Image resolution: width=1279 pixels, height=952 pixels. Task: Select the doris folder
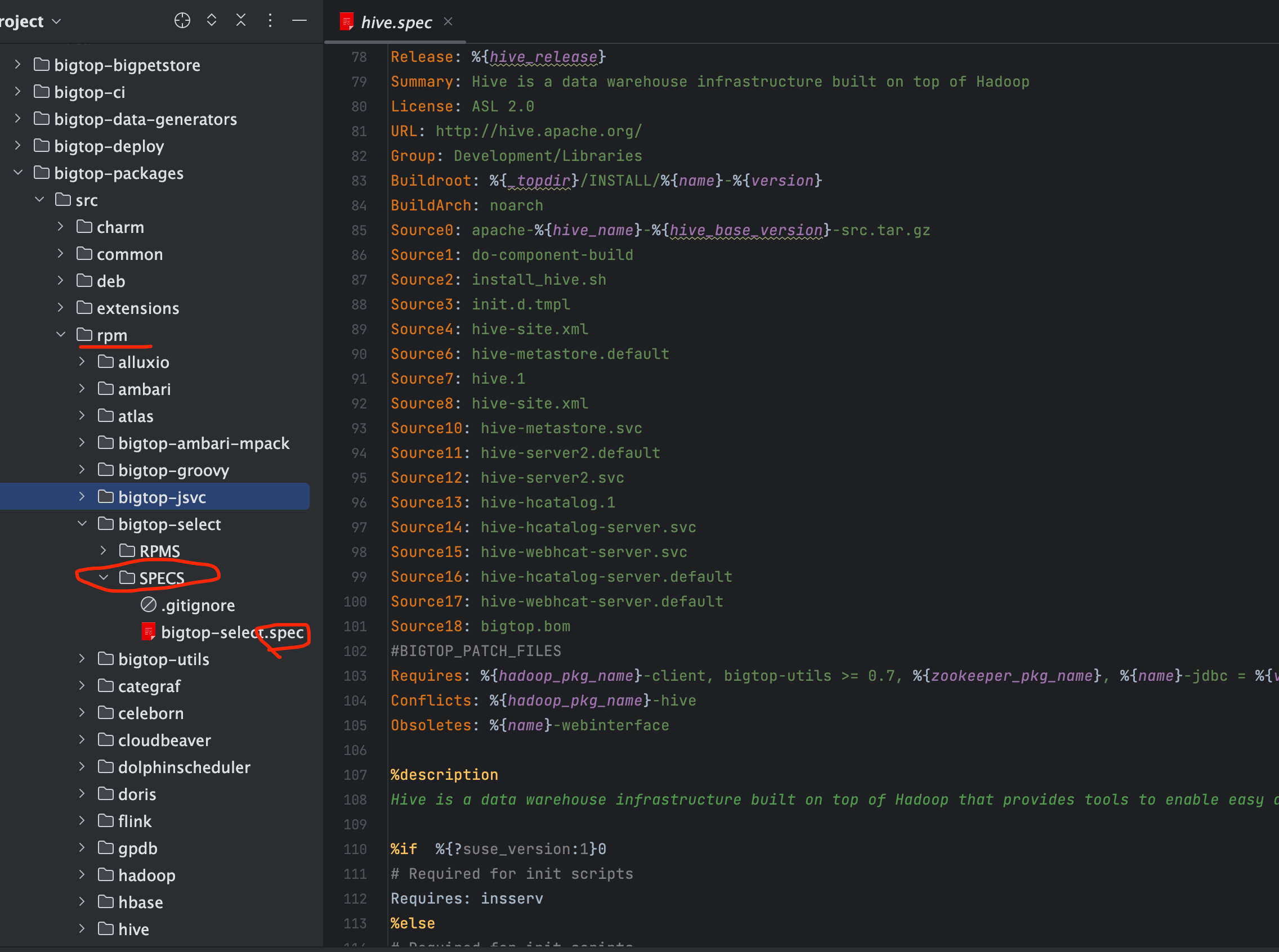coord(137,794)
